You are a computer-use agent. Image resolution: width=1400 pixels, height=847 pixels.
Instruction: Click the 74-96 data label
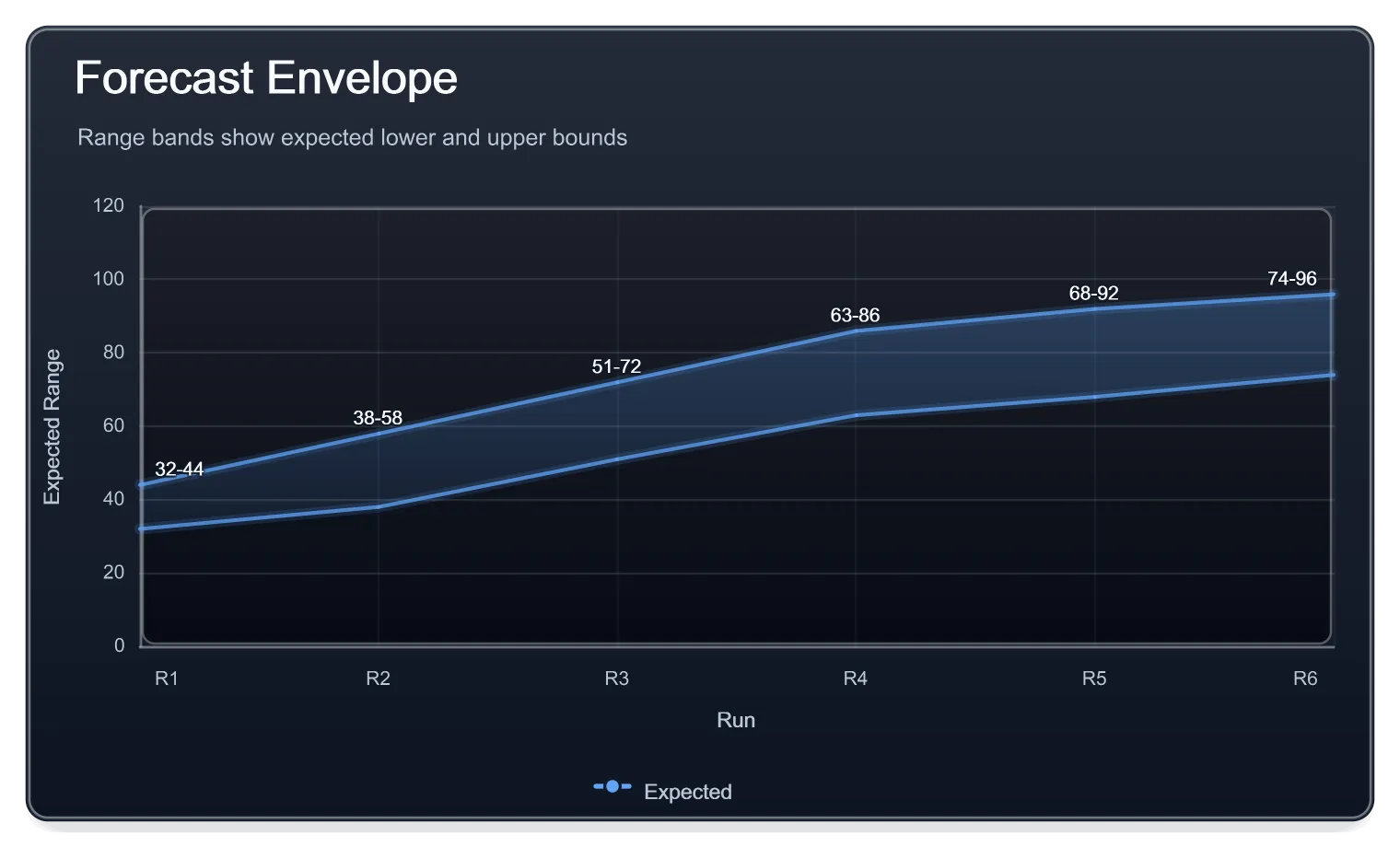(1292, 278)
